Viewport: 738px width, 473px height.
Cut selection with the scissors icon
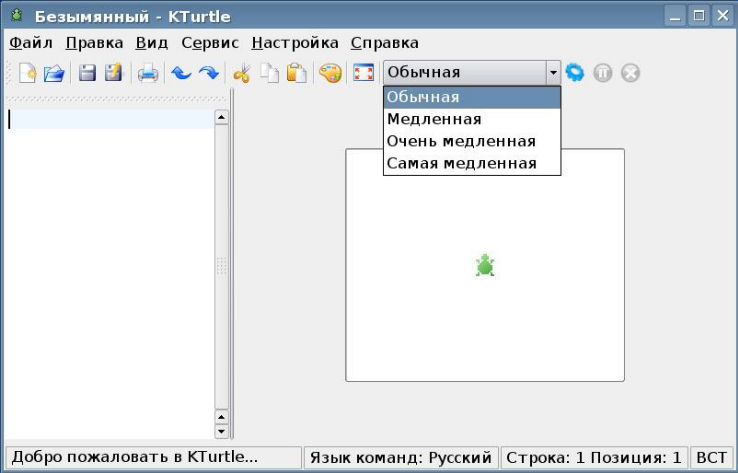click(242, 73)
